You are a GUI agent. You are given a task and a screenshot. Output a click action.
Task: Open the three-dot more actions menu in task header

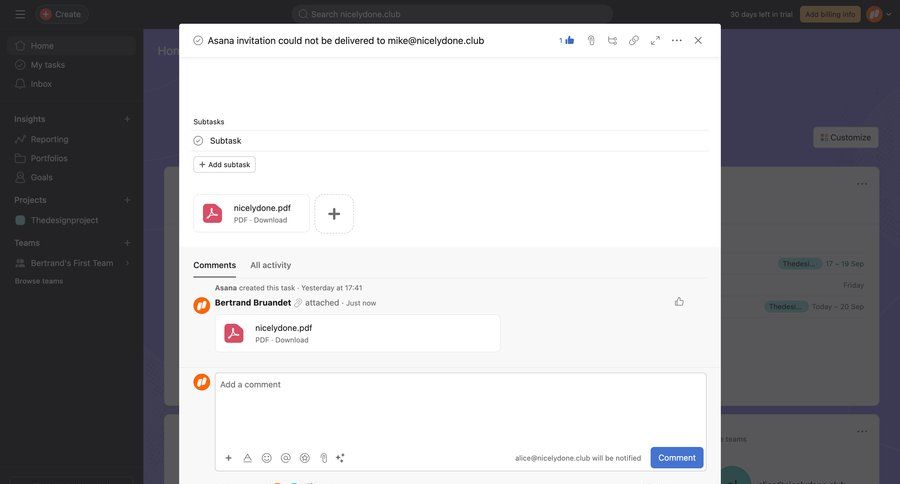click(677, 40)
